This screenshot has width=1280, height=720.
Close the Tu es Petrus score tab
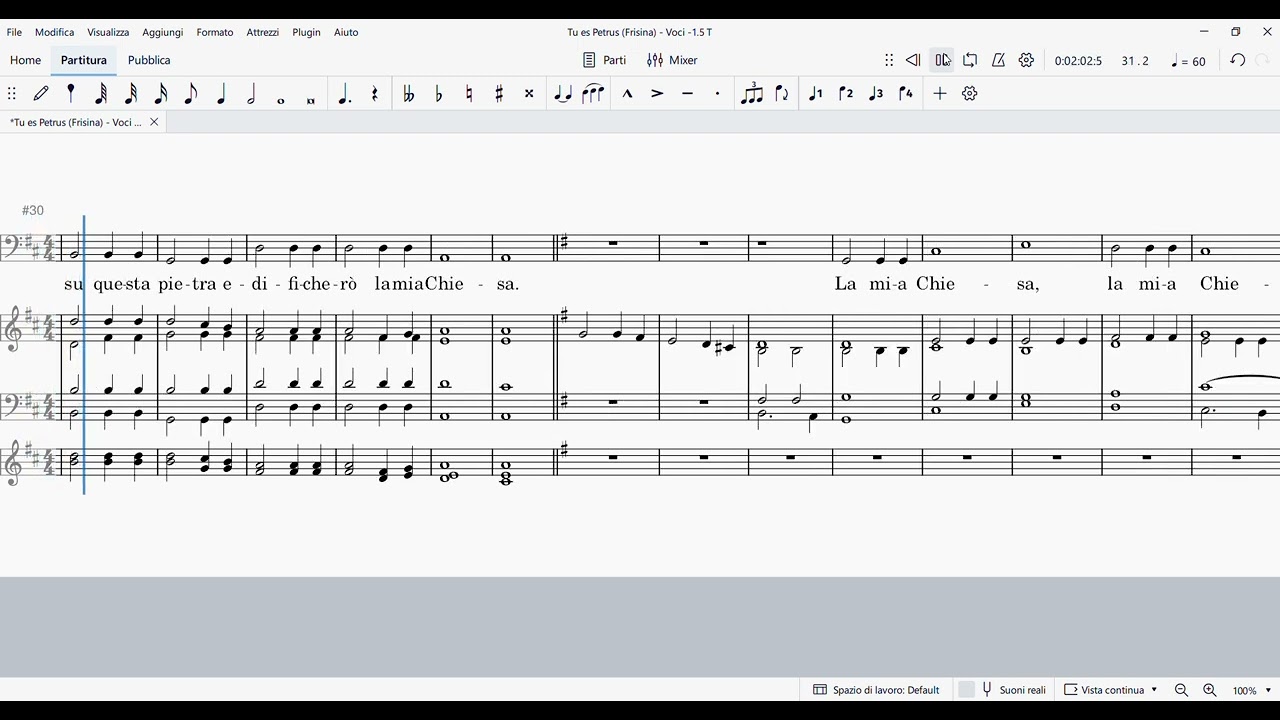pos(154,122)
